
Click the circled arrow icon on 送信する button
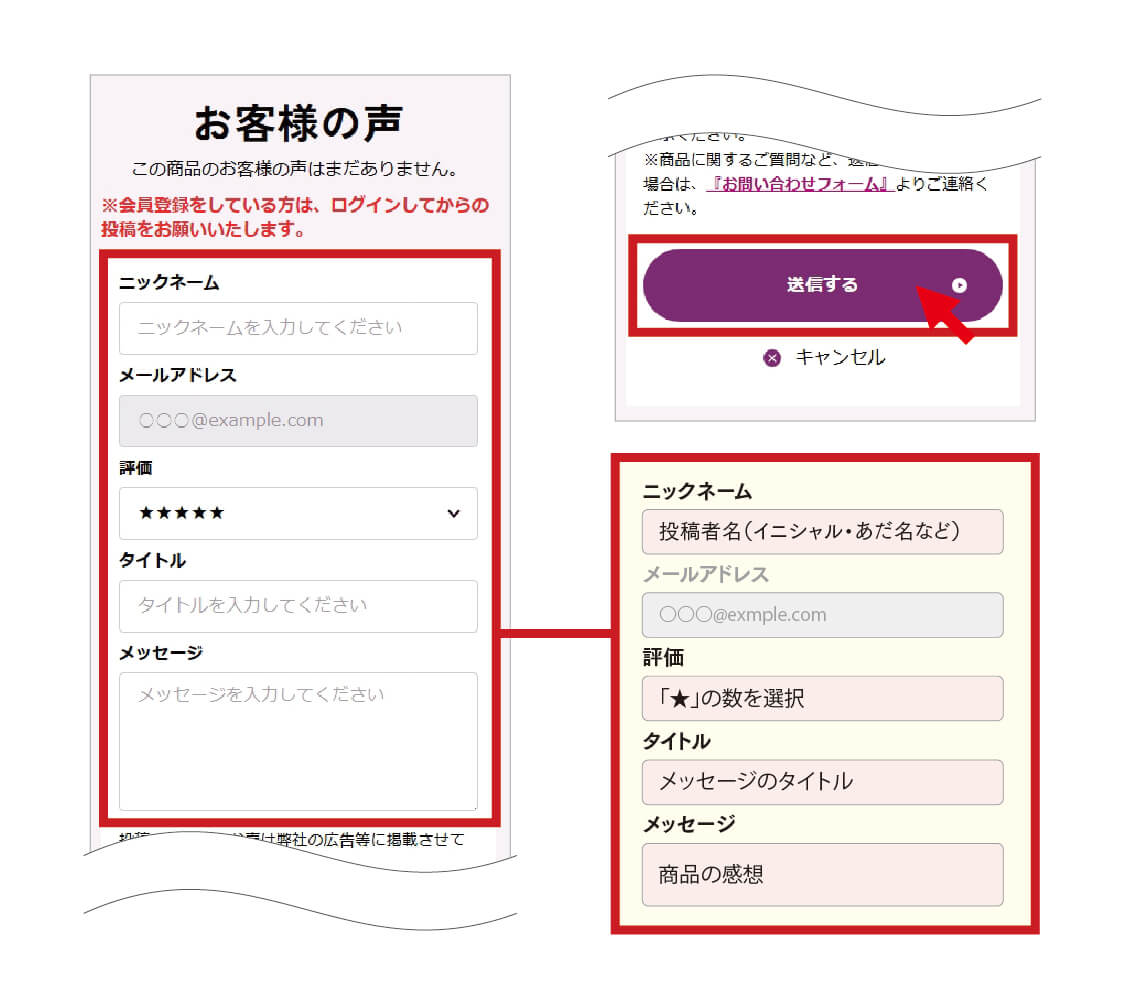point(959,286)
